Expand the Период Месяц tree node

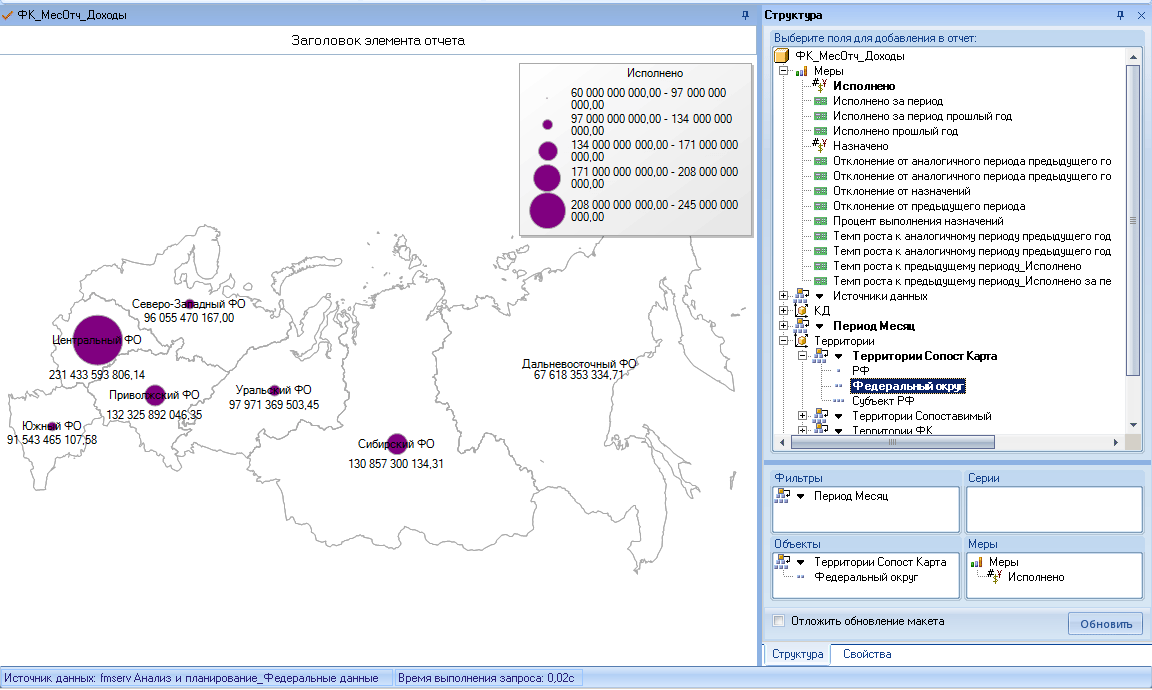tap(783, 326)
